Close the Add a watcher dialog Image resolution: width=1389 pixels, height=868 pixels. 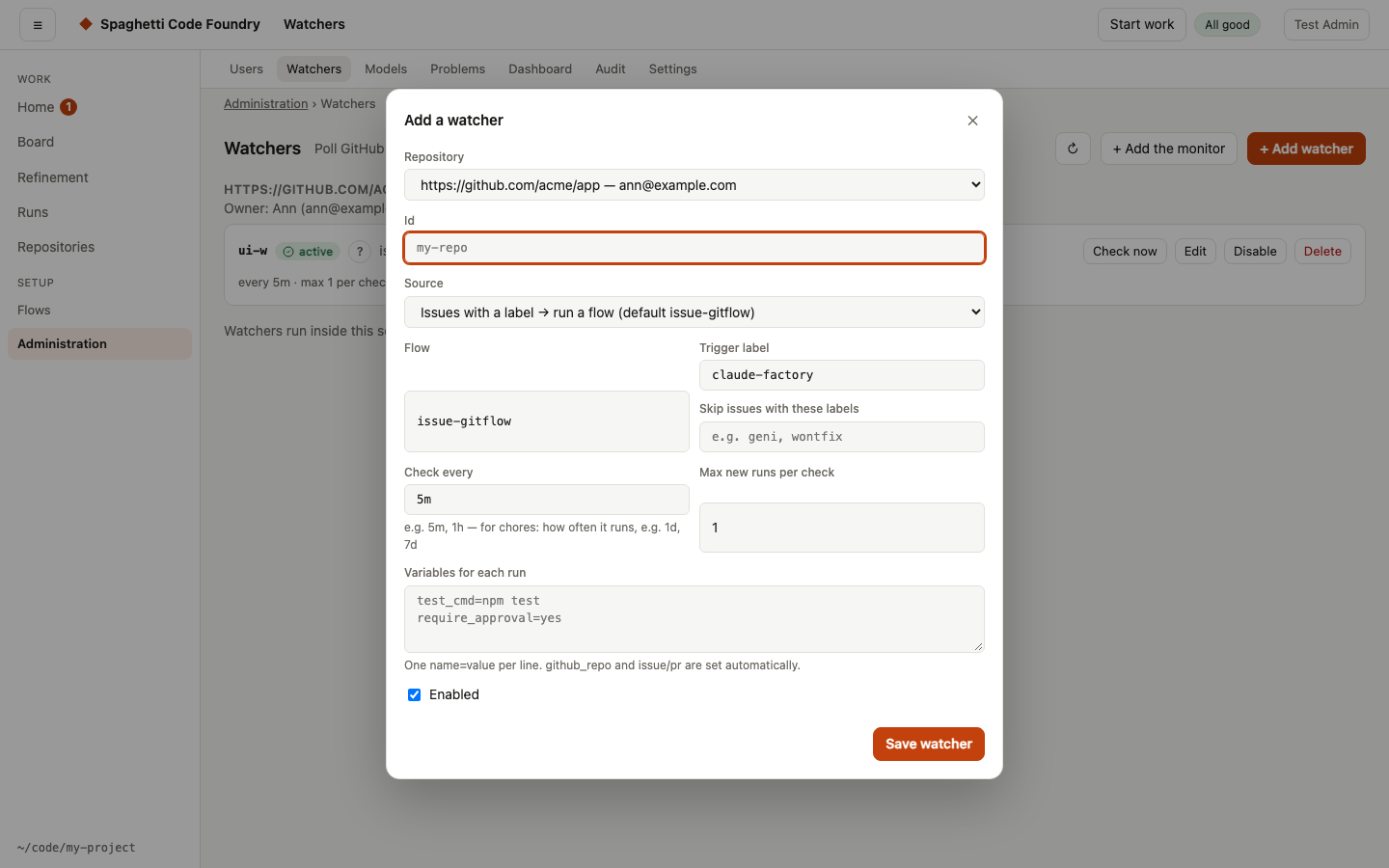tap(972, 121)
